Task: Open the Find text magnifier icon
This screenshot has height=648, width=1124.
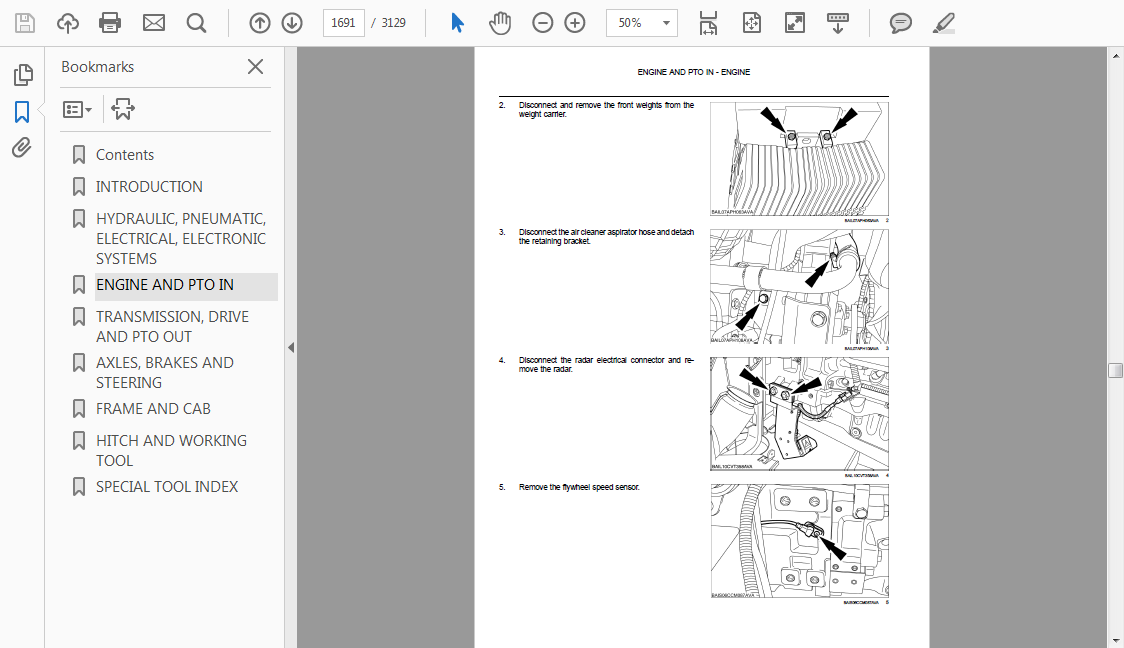Action: coord(196,23)
